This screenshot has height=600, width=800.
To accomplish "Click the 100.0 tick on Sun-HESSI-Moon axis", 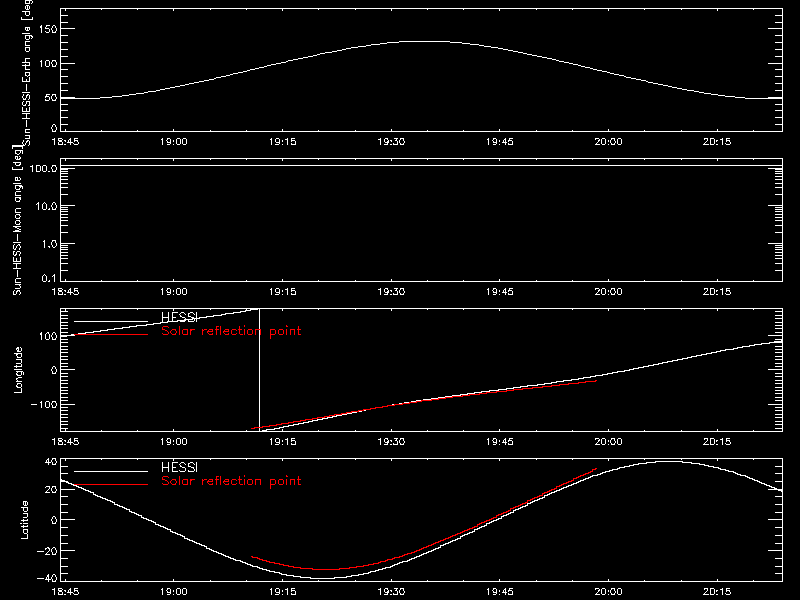I will (x=43, y=168).
